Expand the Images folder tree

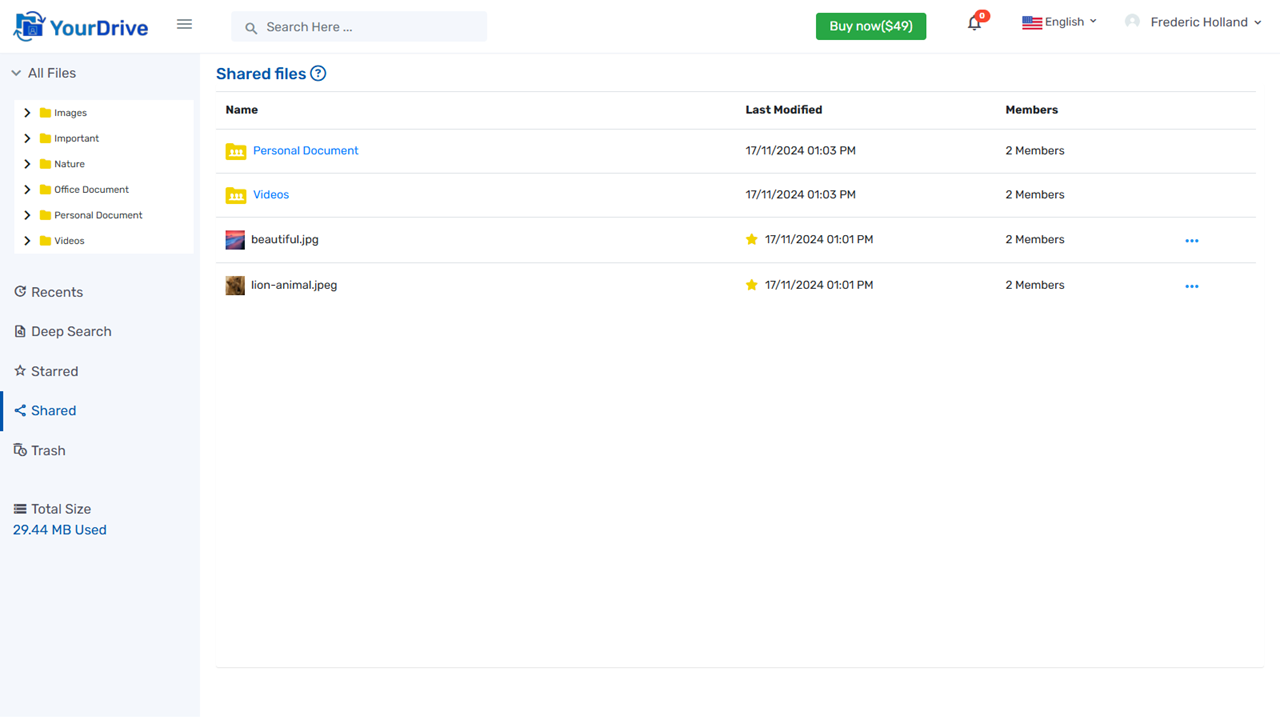click(x=27, y=112)
